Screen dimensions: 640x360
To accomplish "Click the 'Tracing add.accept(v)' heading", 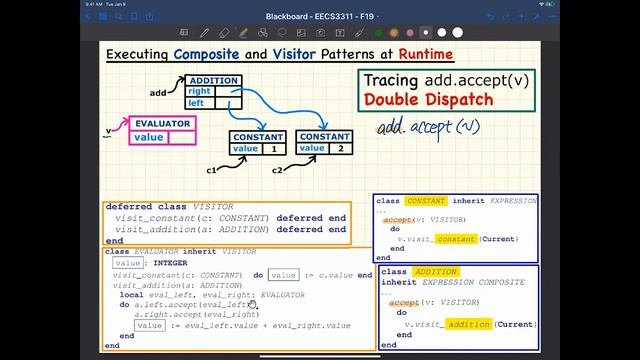I will (x=446, y=80).
